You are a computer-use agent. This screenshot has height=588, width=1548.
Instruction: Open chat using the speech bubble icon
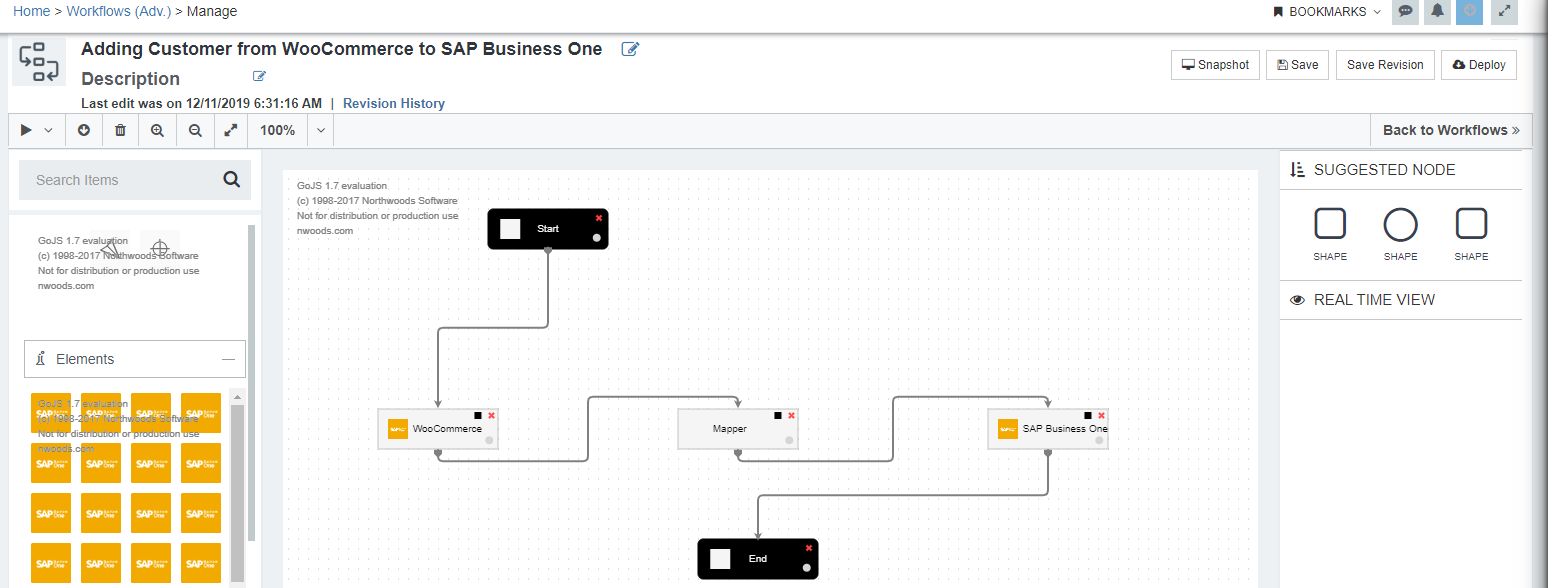[x=1405, y=11]
